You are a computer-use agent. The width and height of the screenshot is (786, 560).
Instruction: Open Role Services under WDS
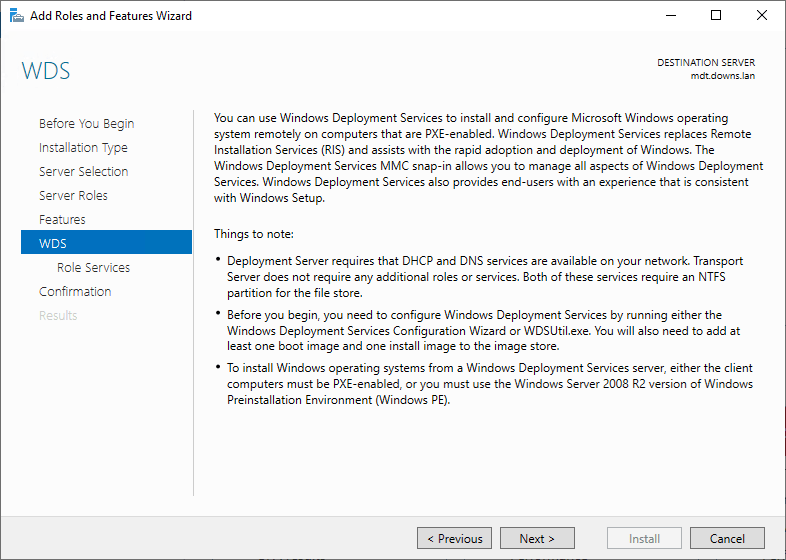[93, 268]
